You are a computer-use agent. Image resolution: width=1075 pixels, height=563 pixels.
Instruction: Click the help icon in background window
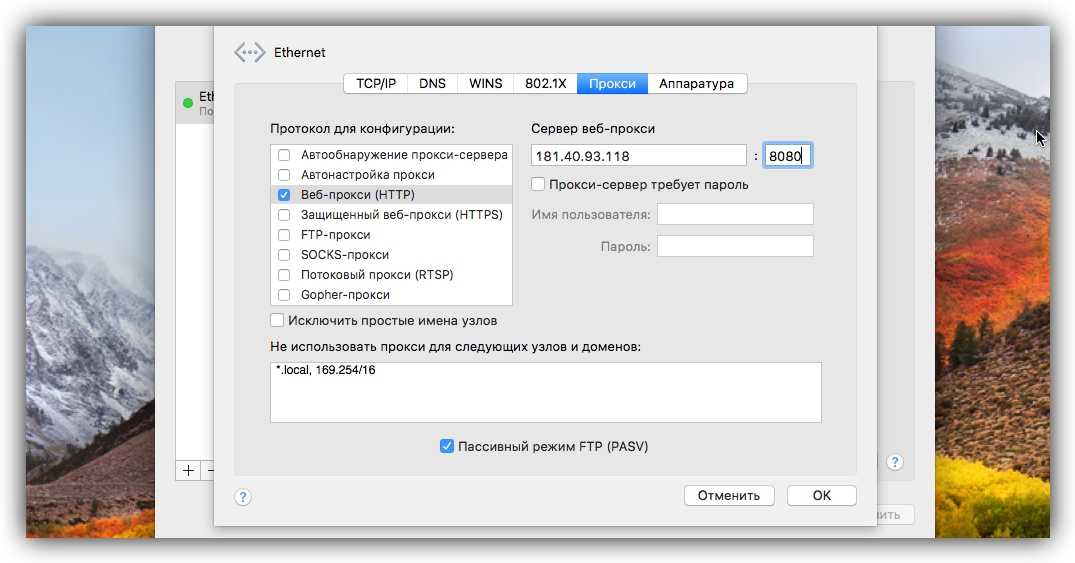(895, 462)
